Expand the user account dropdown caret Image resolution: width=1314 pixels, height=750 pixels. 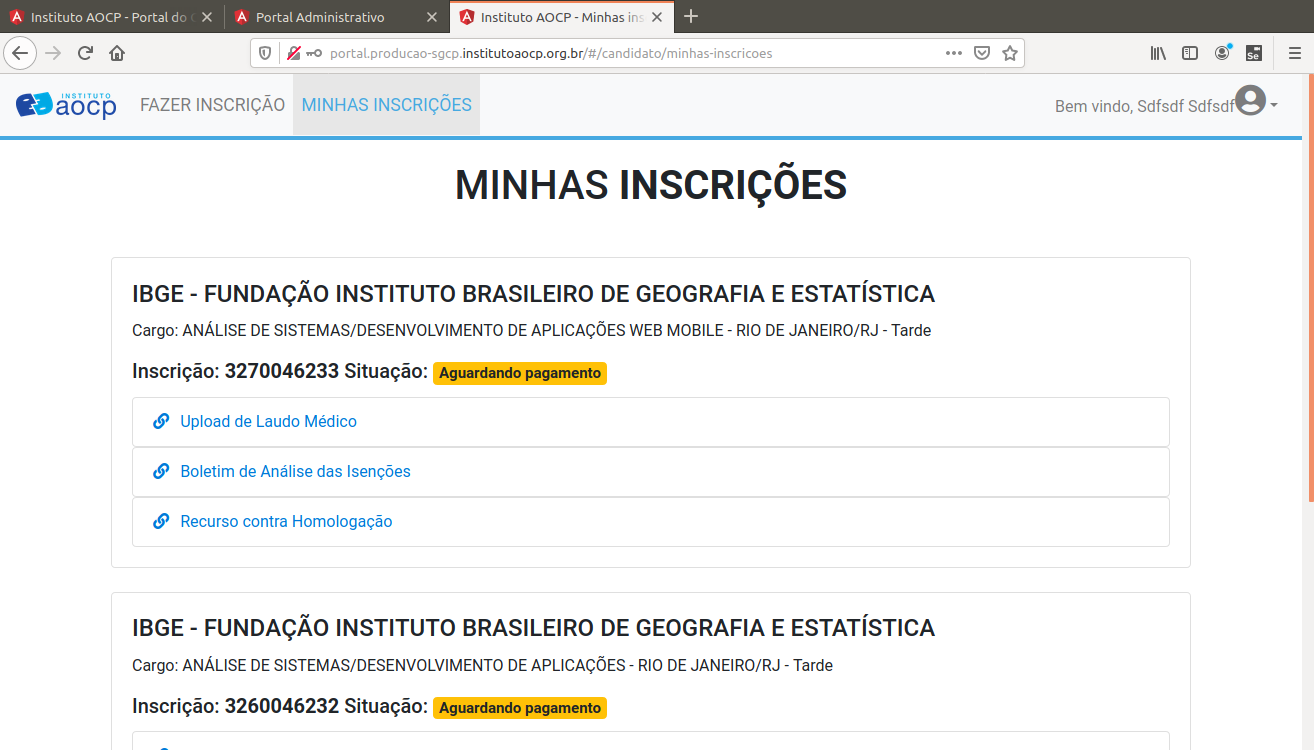click(1274, 105)
